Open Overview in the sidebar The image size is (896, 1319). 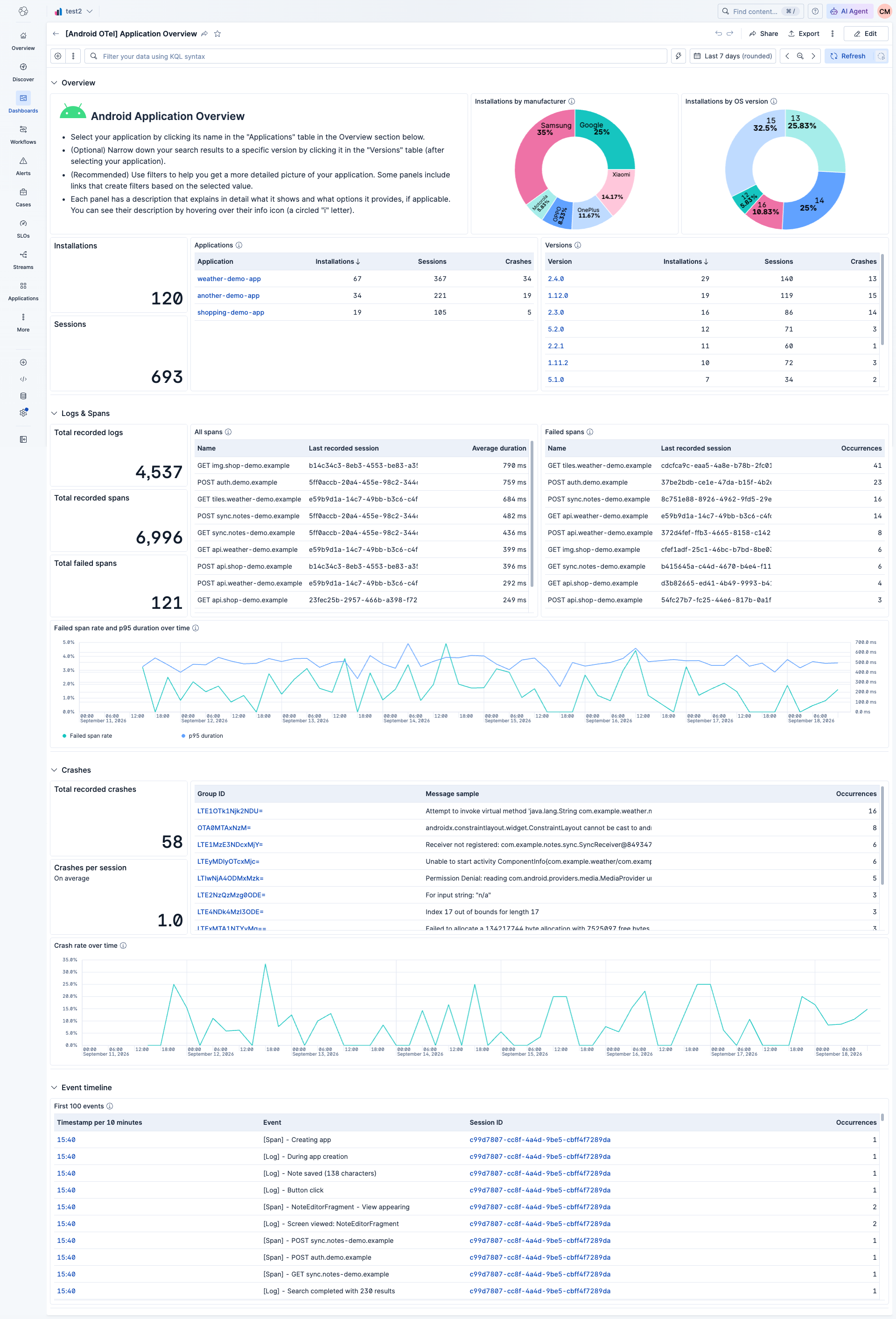point(23,41)
